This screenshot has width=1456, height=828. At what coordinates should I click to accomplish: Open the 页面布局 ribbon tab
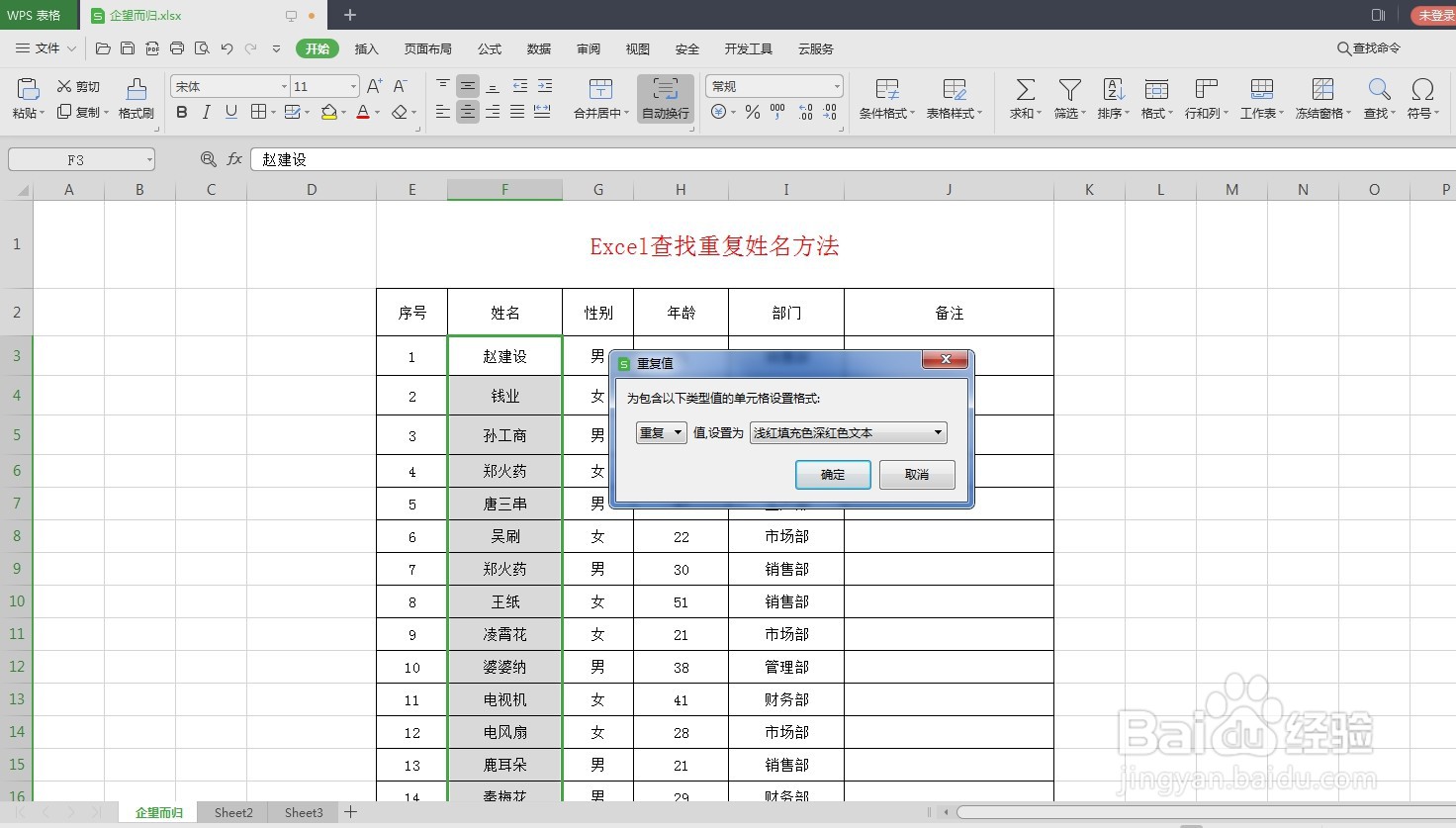coord(427,48)
